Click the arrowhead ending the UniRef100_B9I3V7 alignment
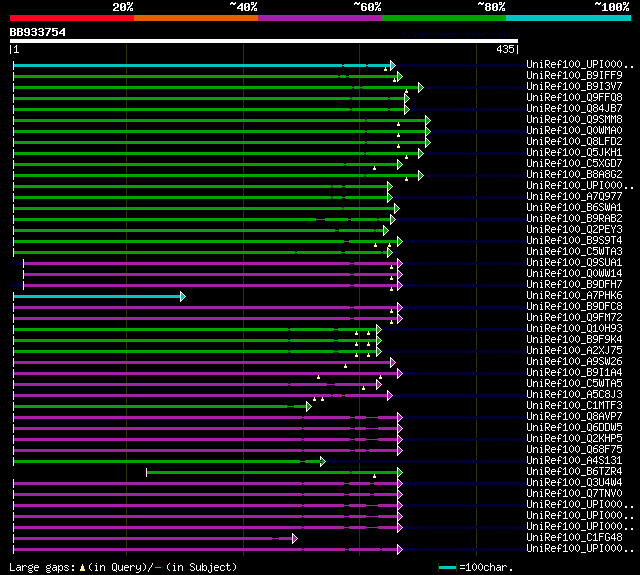Viewport: 640px width, 575px height. click(x=420, y=87)
